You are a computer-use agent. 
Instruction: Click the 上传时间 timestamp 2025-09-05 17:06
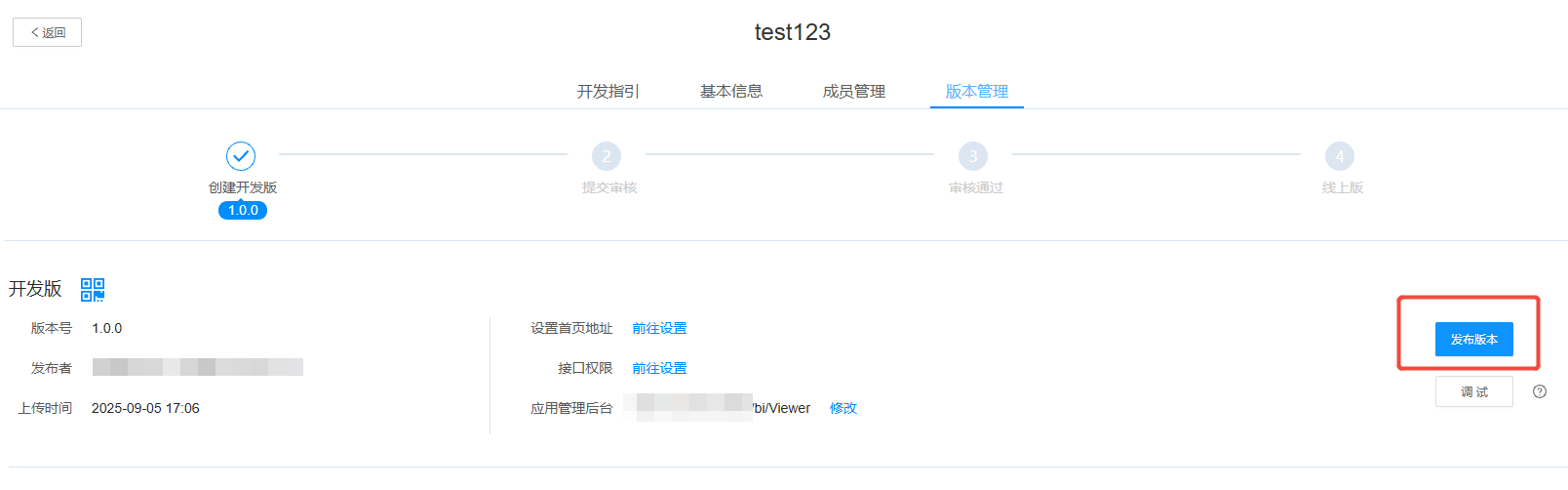[x=145, y=408]
